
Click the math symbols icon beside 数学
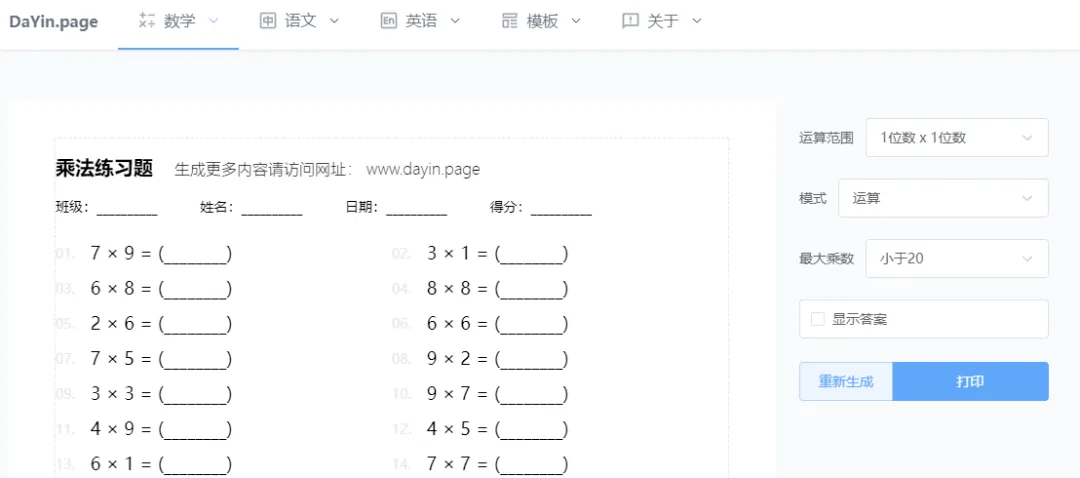(147, 21)
